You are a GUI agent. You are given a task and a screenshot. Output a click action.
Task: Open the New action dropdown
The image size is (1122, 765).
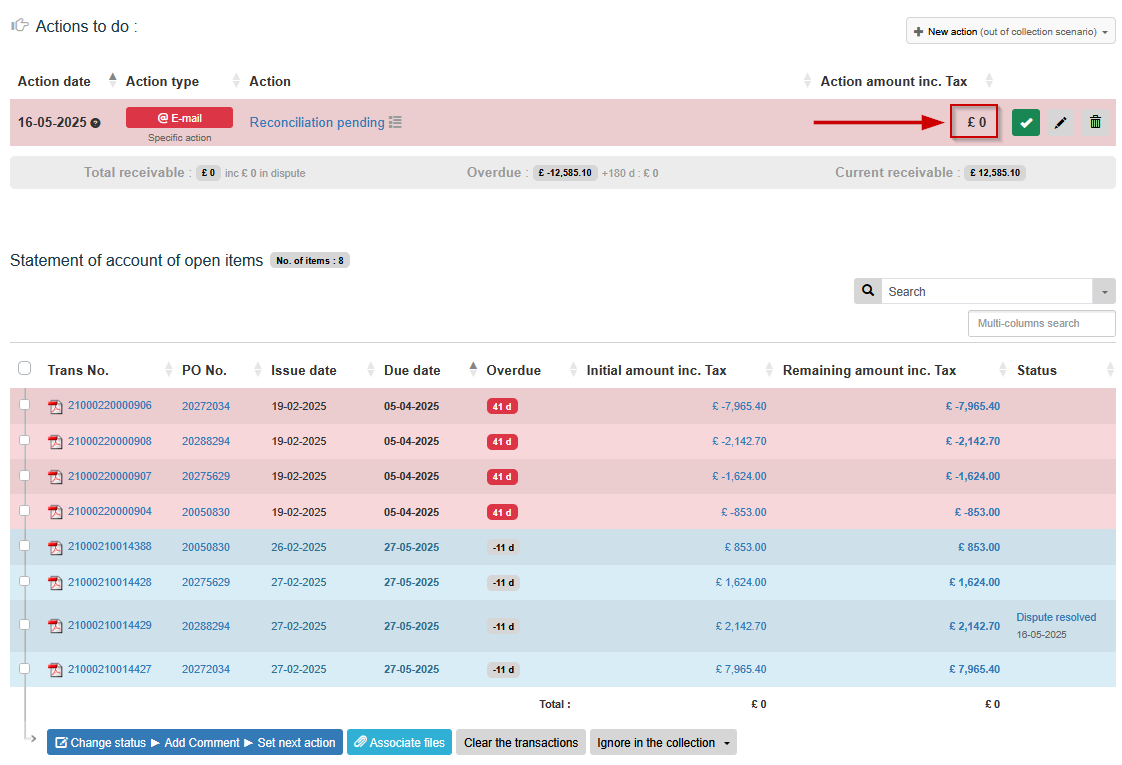pos(1010,32)
